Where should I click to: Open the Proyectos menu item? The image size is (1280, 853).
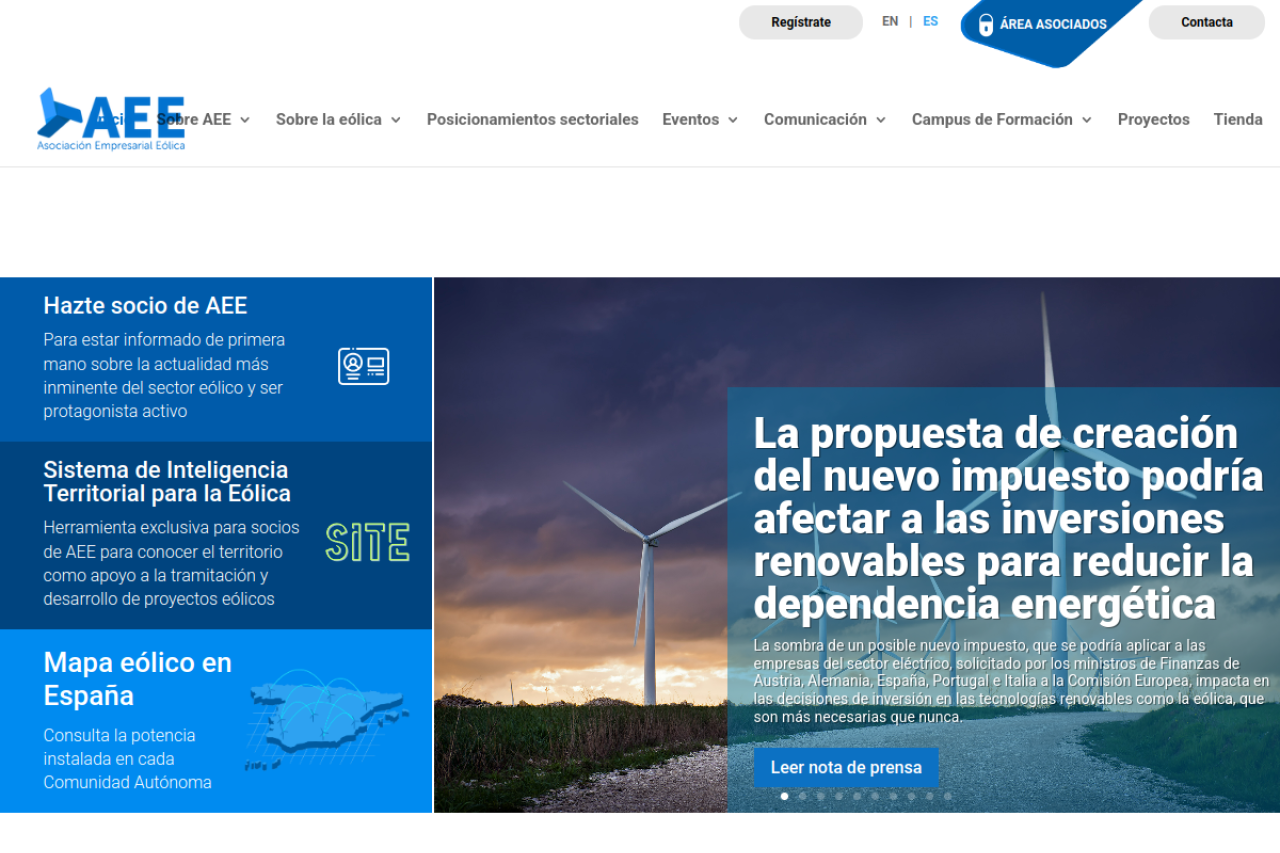(x=1153, y=120)
